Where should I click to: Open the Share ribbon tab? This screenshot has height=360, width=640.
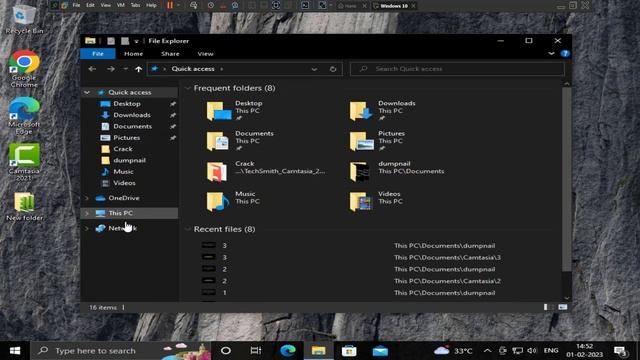(x=170, y=53)
